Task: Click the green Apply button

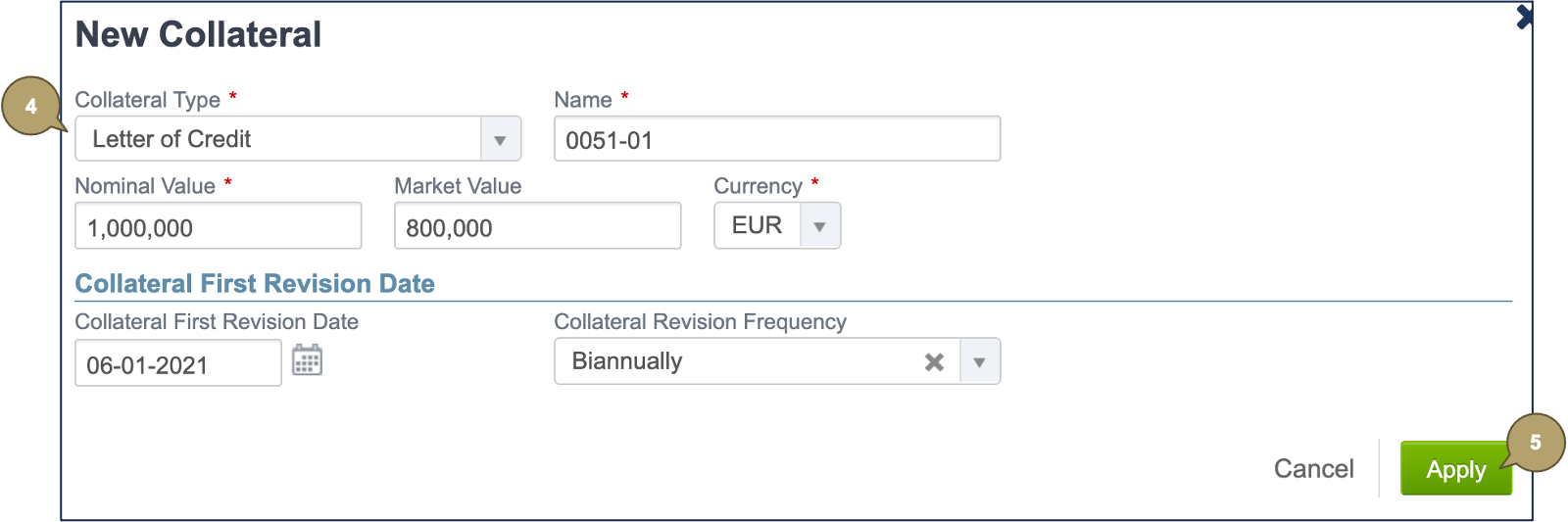Action: point(1454,469)
